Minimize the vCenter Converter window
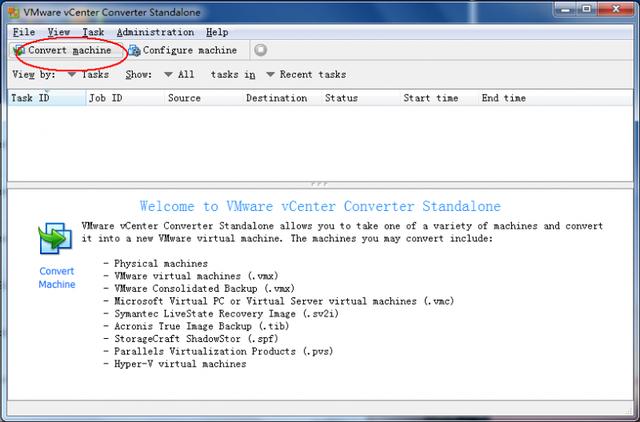 coord(566,9)
